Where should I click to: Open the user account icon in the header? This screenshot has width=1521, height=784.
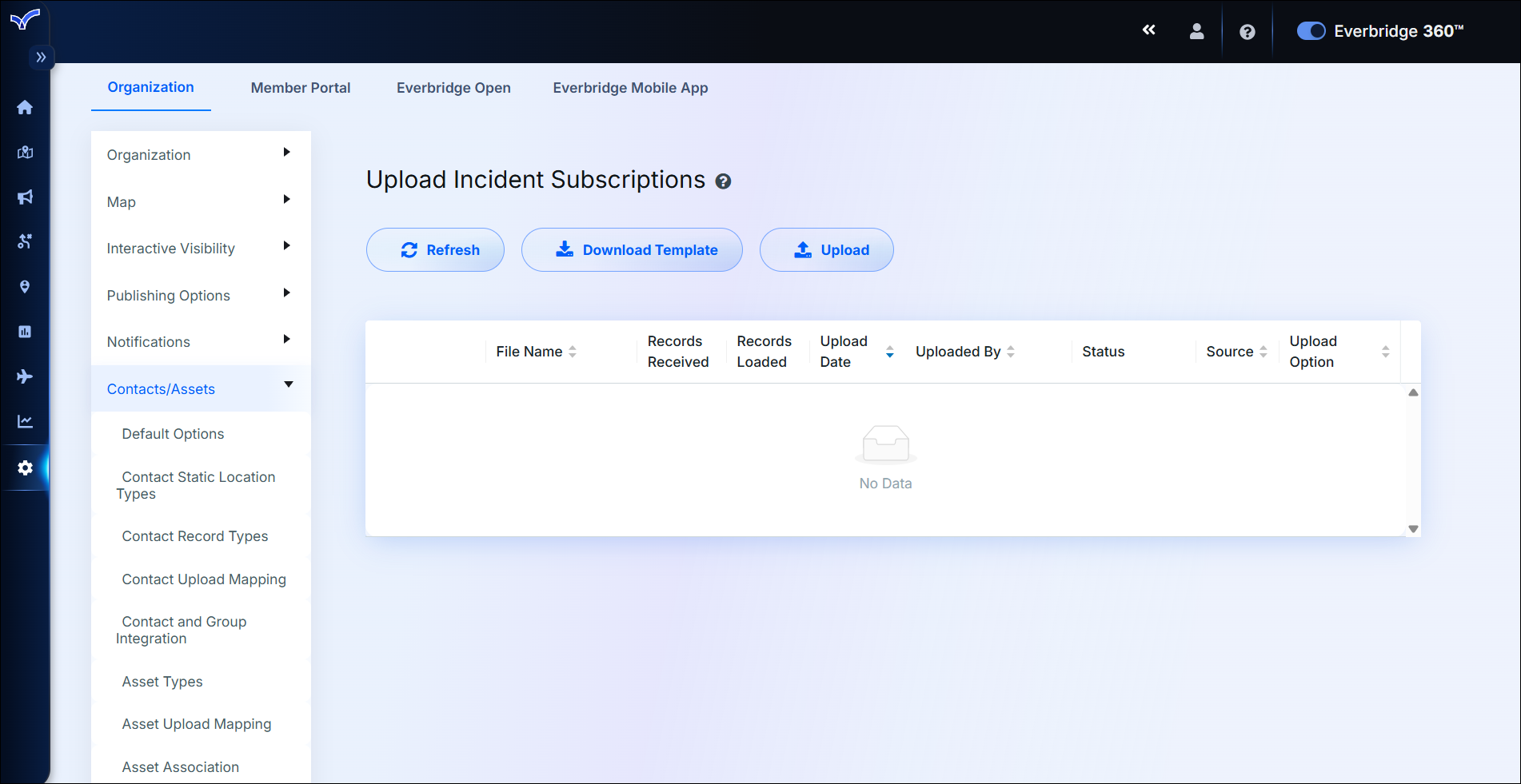click(x=1196, y=30)
